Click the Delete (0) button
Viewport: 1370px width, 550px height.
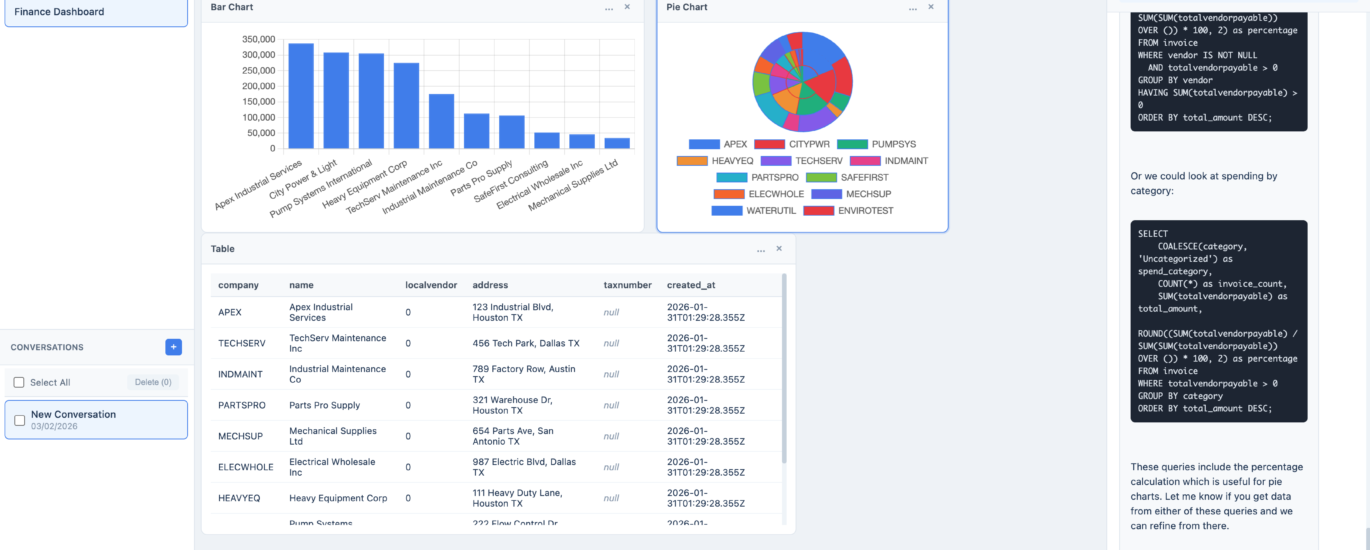[153, 382]
